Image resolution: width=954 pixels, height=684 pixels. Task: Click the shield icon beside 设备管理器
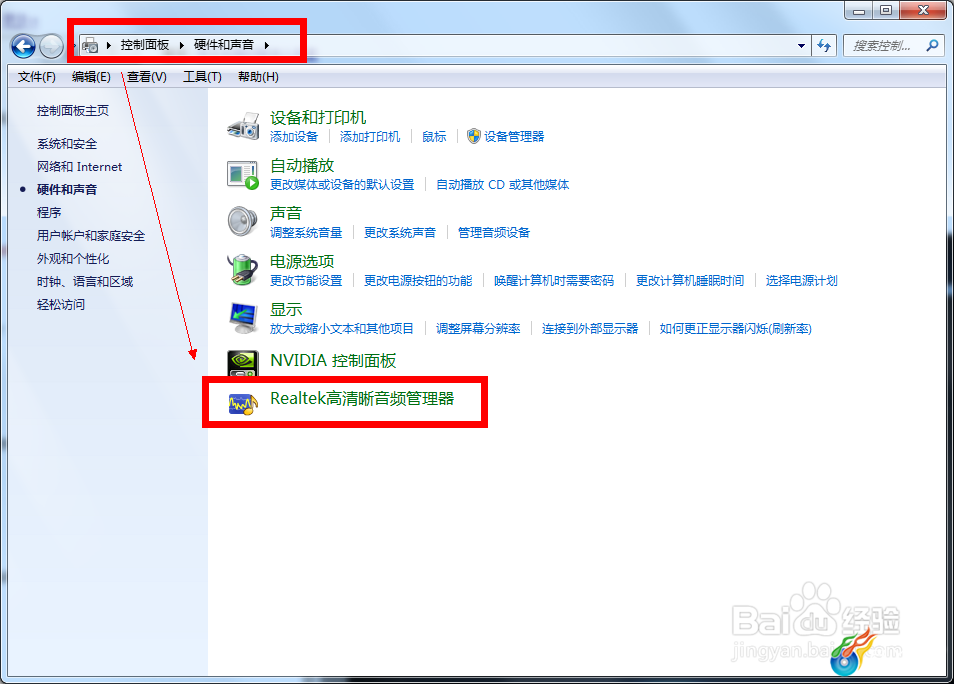pyautogui.click(x=473, y=136)
